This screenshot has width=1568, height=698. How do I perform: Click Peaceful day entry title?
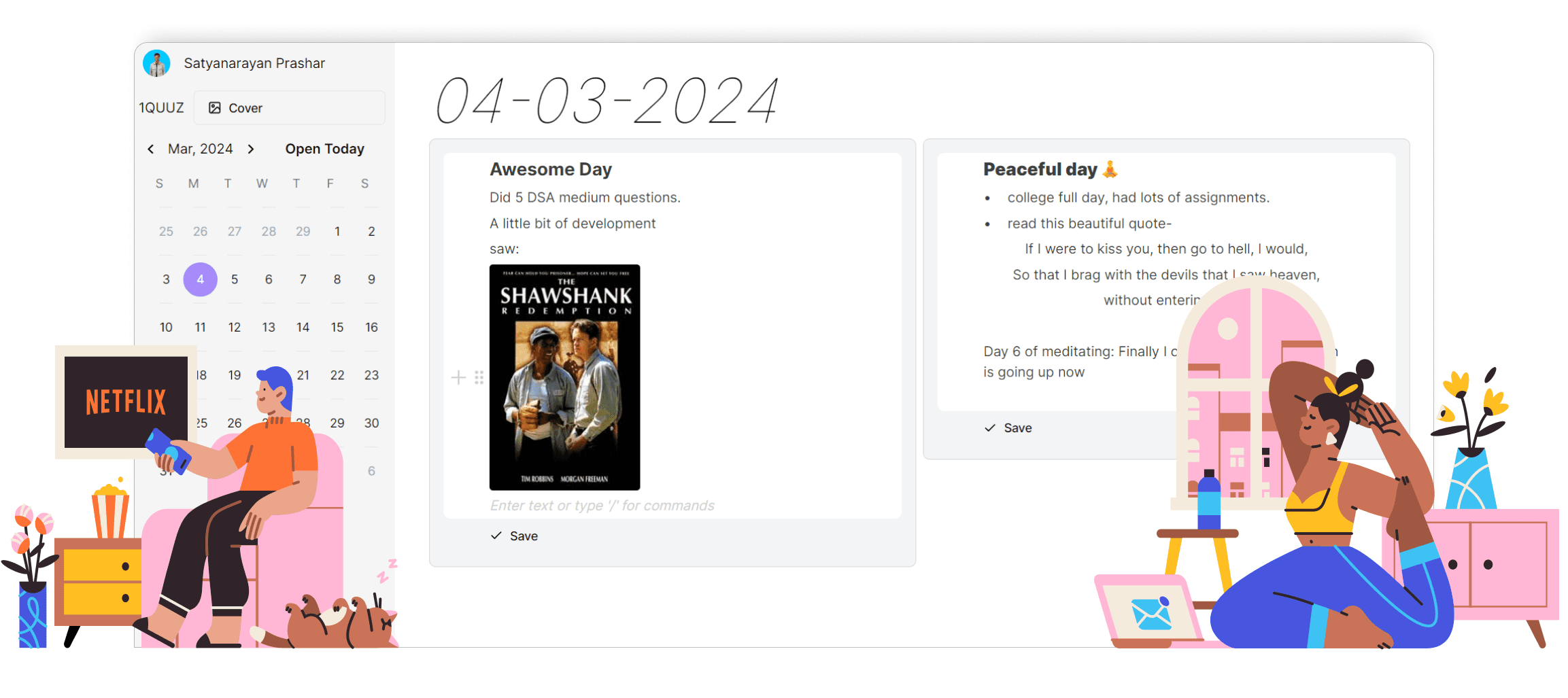click(x=1051, y=169)
